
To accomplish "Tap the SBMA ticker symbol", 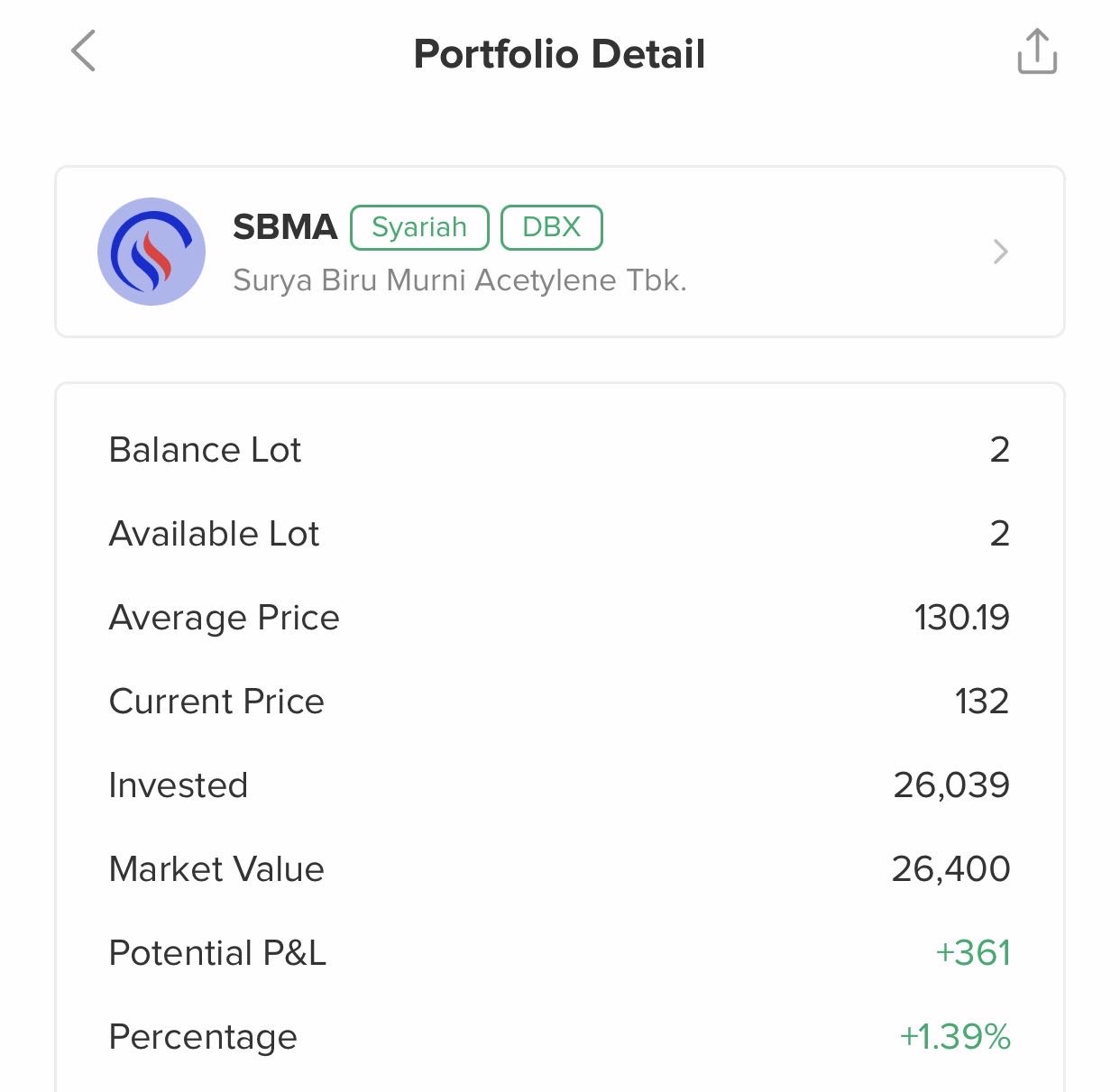I will coord(285,227).
